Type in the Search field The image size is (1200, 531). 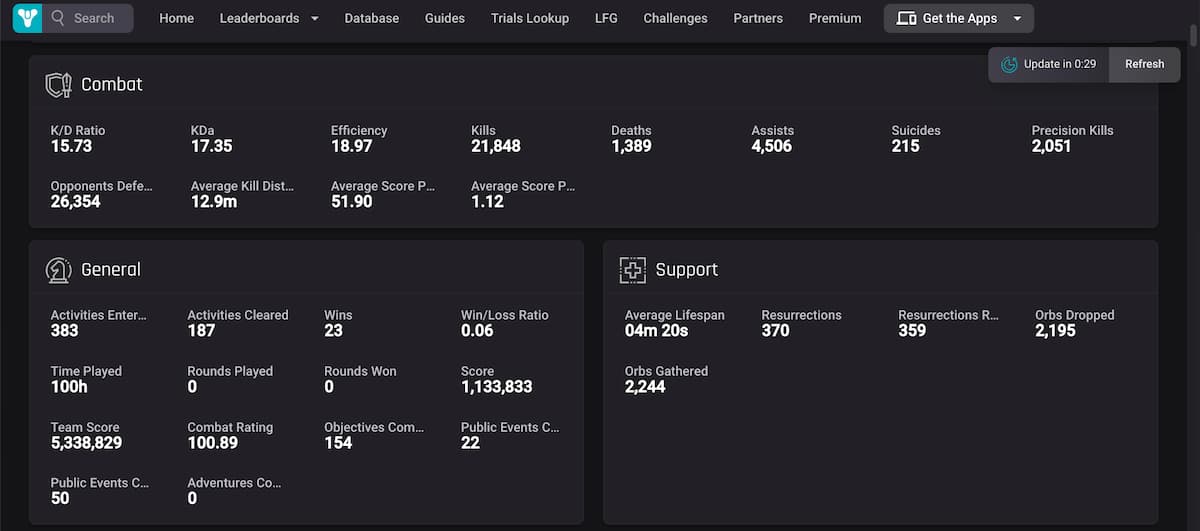pos(98,18)
